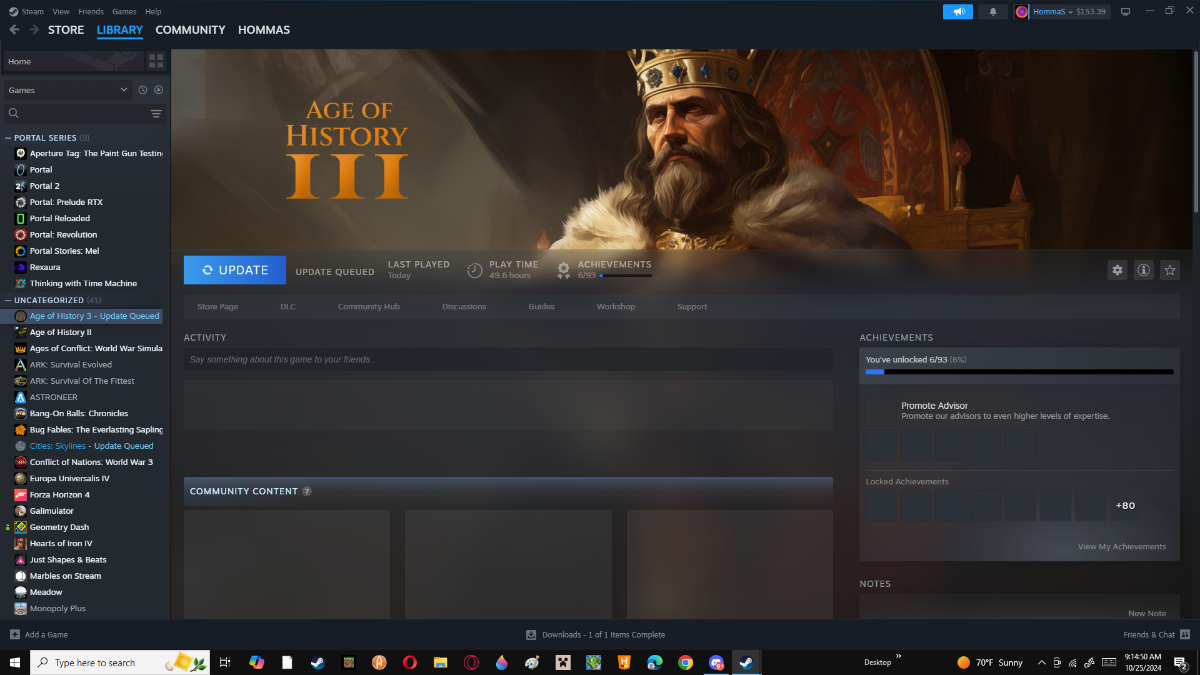Image resolution: width=1200 pixels, height=675 pixels.
Task: Go back using the back arrow
Action: tap(14, 30)
